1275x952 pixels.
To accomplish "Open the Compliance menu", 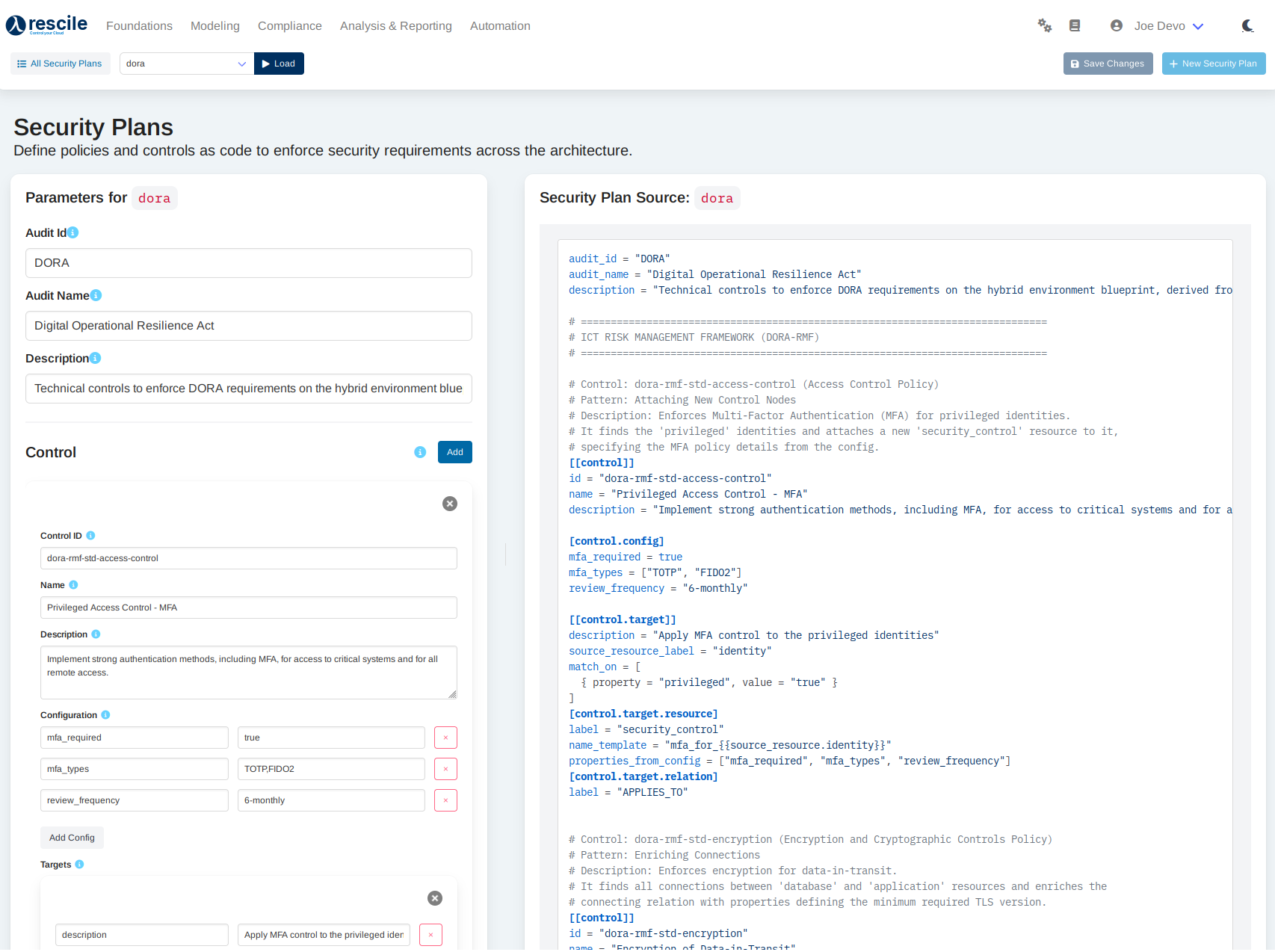I will [x=290, y=25].
